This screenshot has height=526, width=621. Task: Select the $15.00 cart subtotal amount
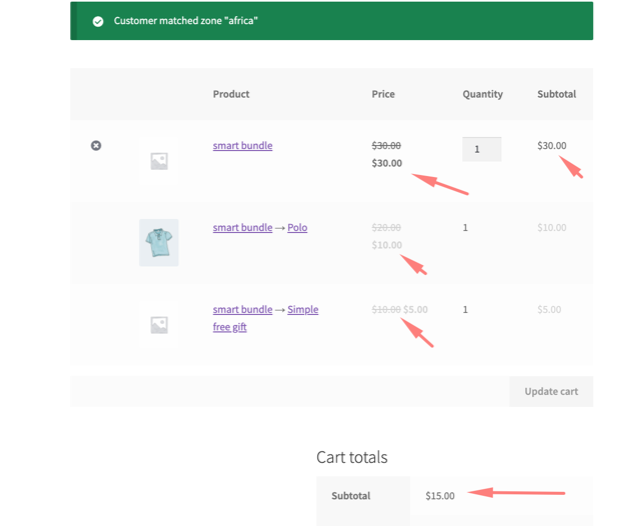[439, 496]
